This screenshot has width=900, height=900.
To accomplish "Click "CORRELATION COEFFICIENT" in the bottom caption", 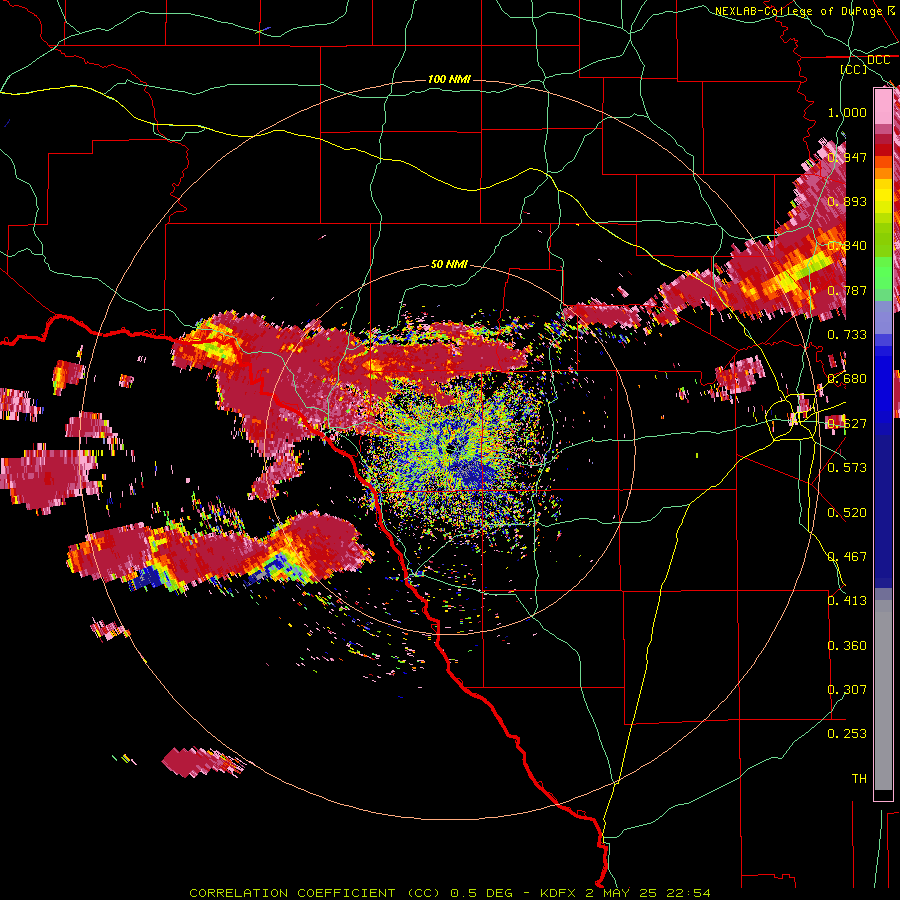I will pos(292,893).
